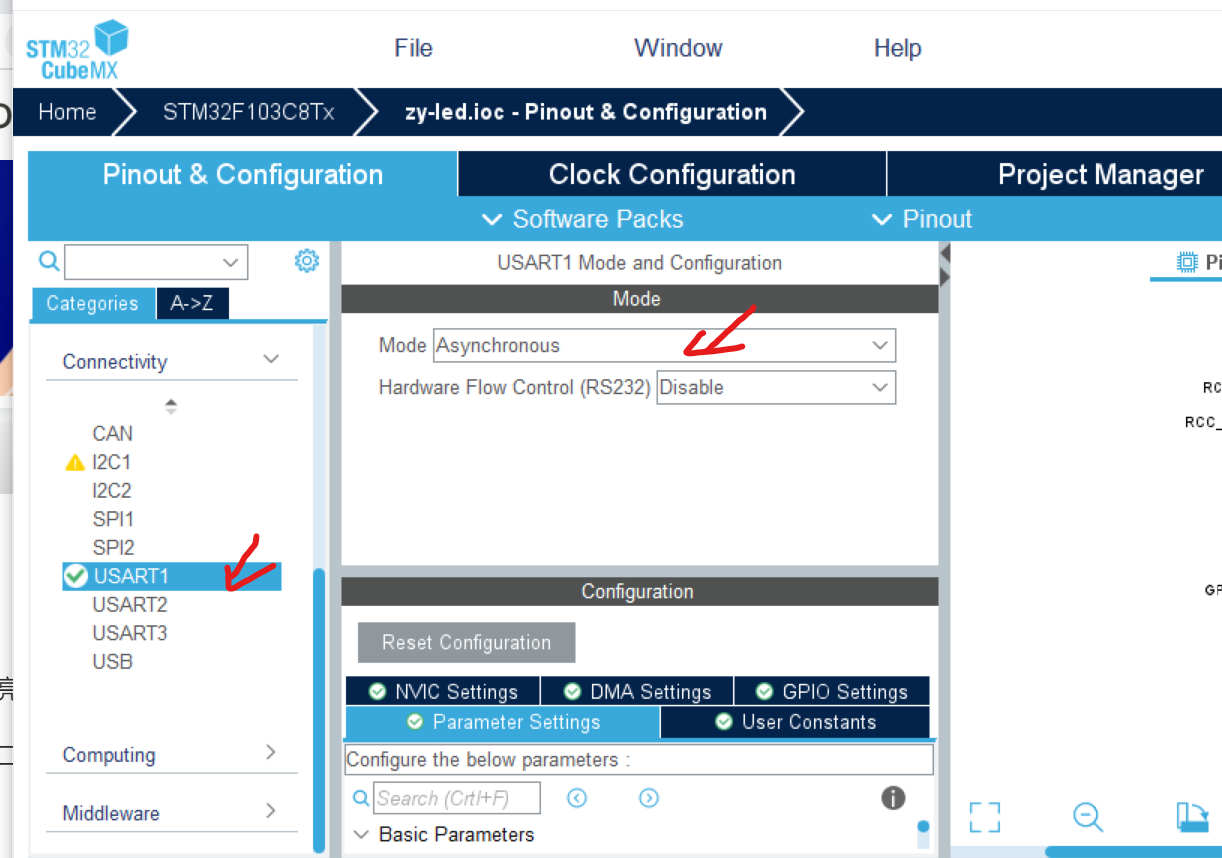Click the I2C1 warning icon
1222x858 pixels.
(x=74, y=462)
